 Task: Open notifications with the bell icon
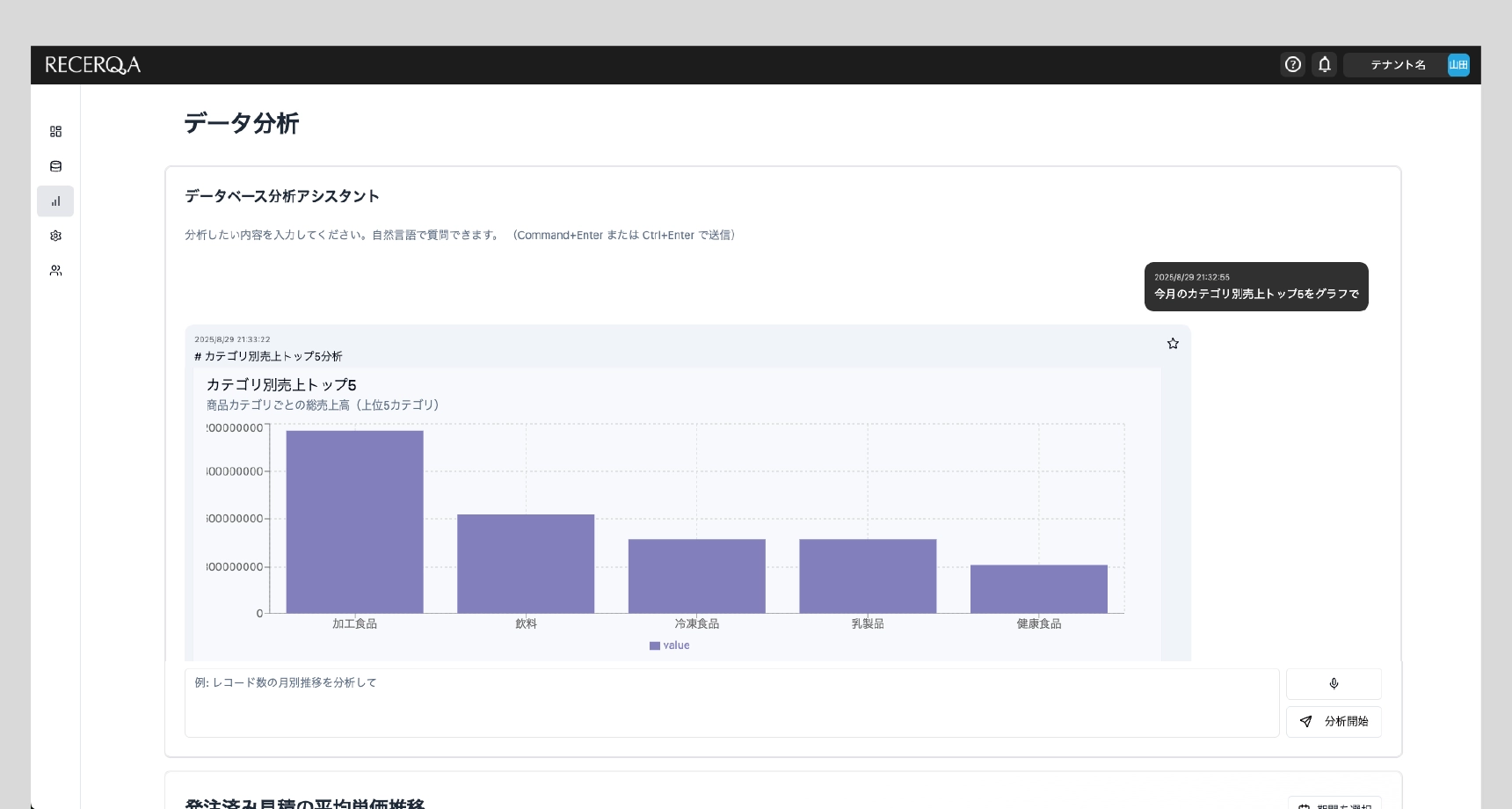coord(1324,64)
